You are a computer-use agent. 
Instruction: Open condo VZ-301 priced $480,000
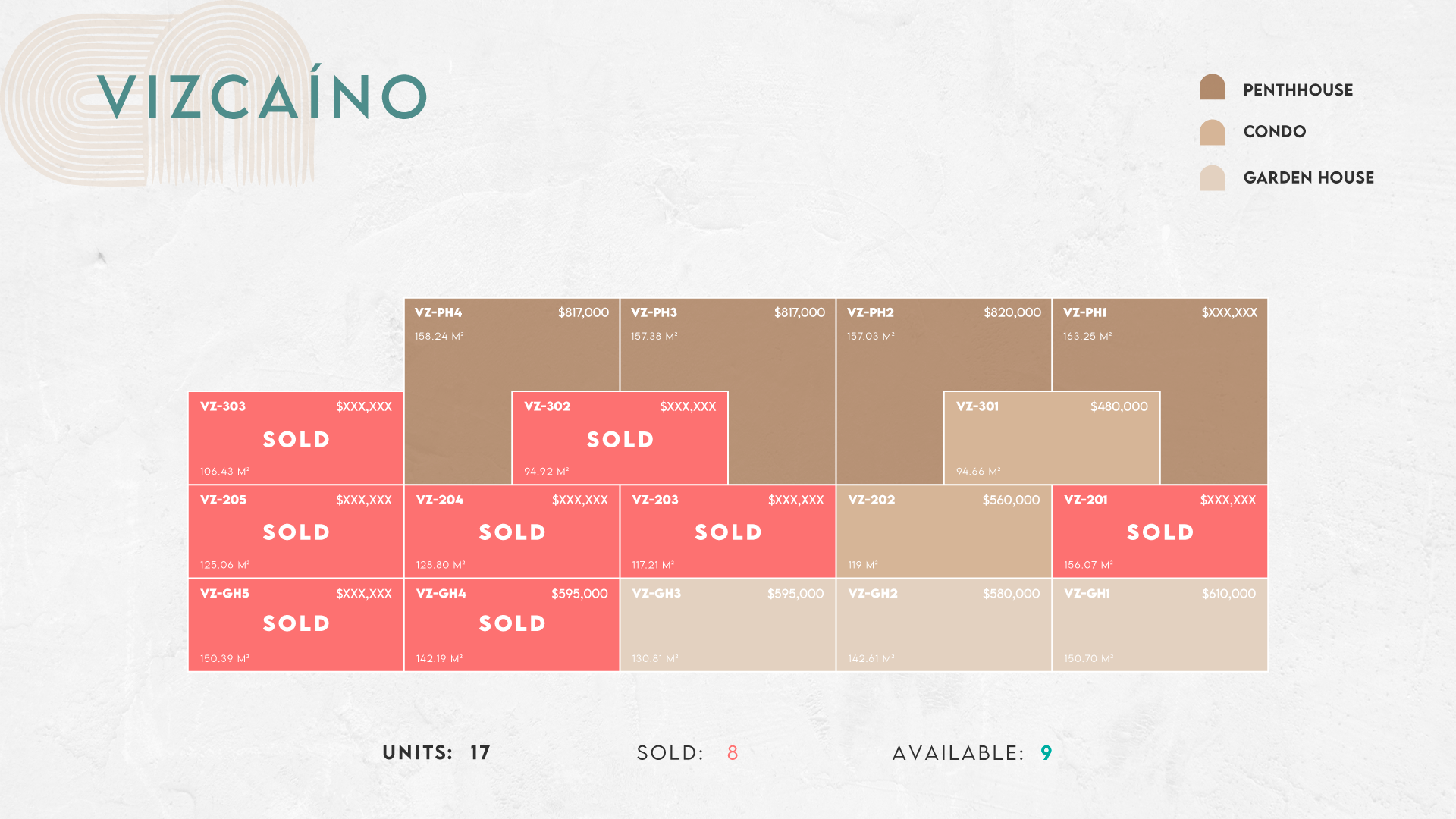pyautogui.click(x=1052, y=438)
